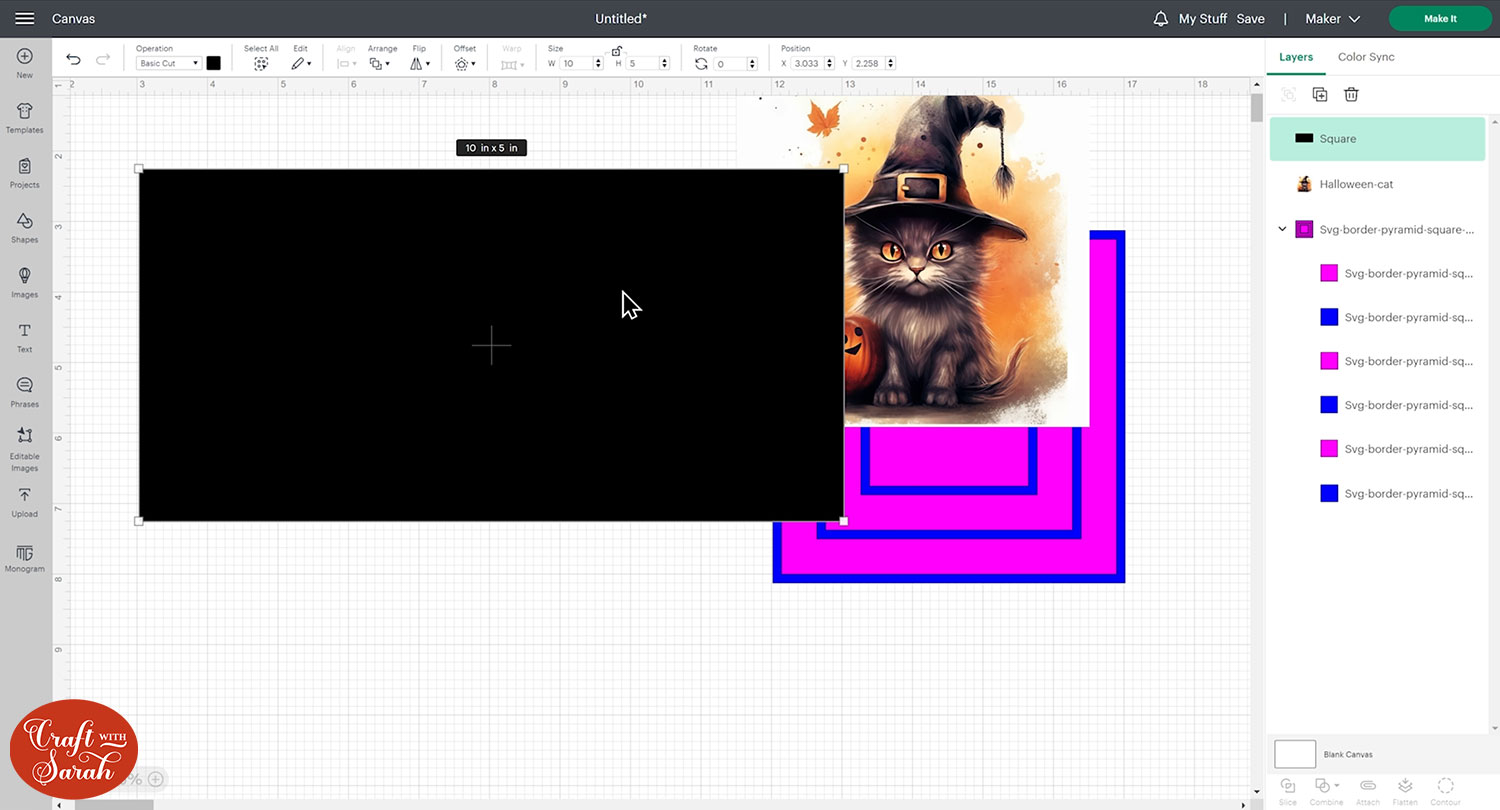This screenshot has width=1500, height=810.
Task: Click the Blank Canvas color swatch
Action: coord(1295,754)
